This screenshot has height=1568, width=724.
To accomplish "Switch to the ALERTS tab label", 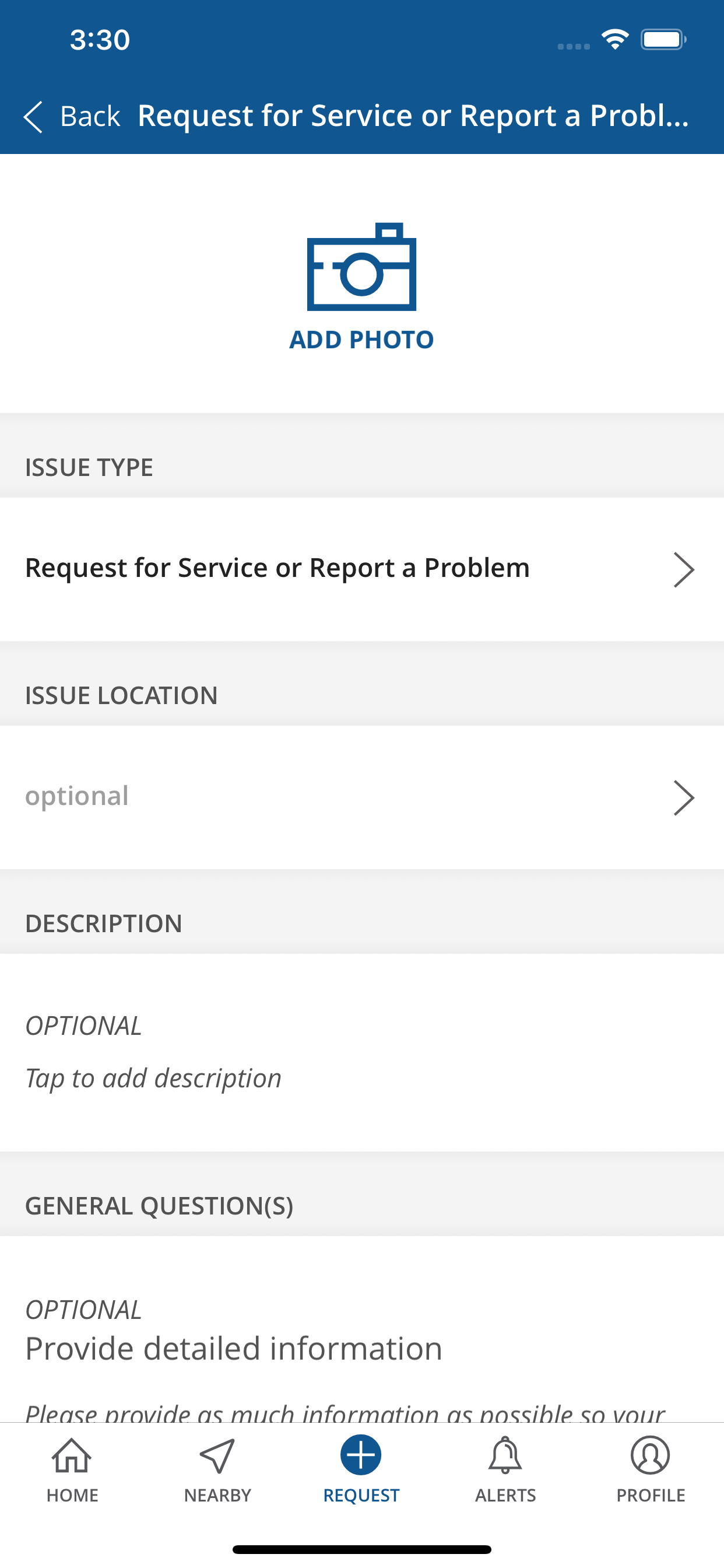I will coord(505,1496).
